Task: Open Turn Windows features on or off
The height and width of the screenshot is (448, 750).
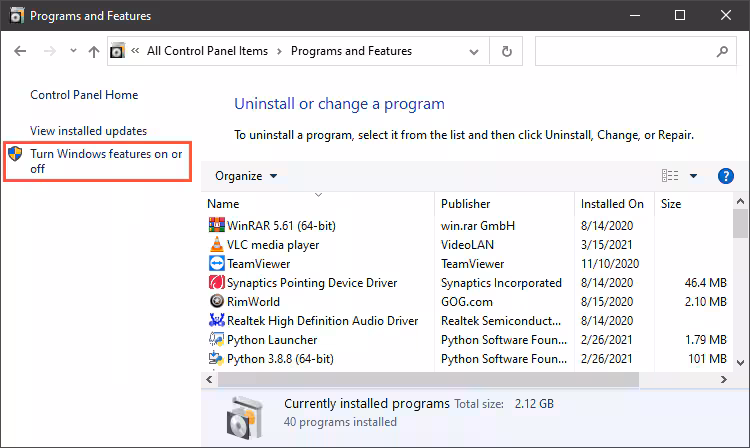Action: pos(105,161)
